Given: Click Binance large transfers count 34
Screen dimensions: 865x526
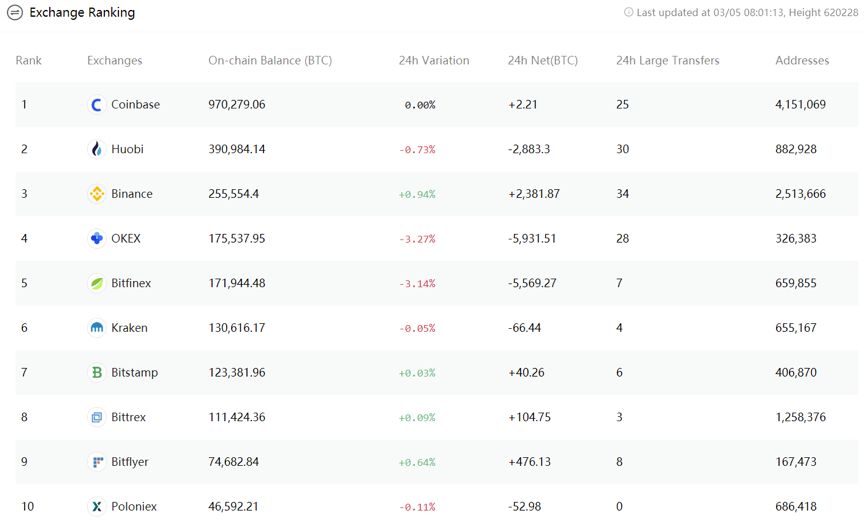Looking at the screenshot, I should point(622,194).
